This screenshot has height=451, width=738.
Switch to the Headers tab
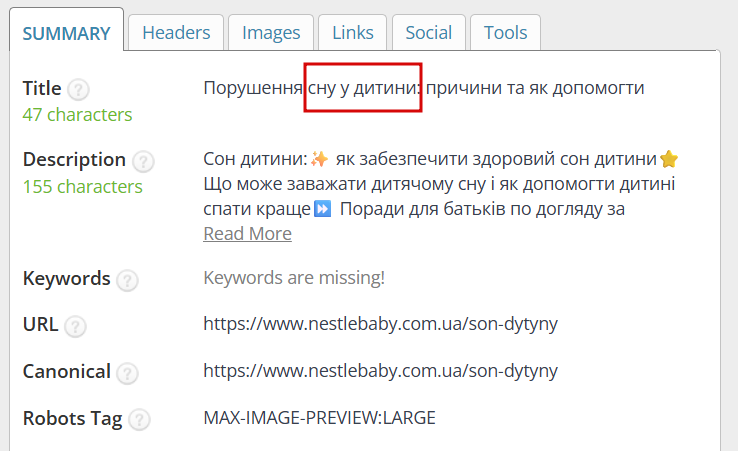coord(176,32)
